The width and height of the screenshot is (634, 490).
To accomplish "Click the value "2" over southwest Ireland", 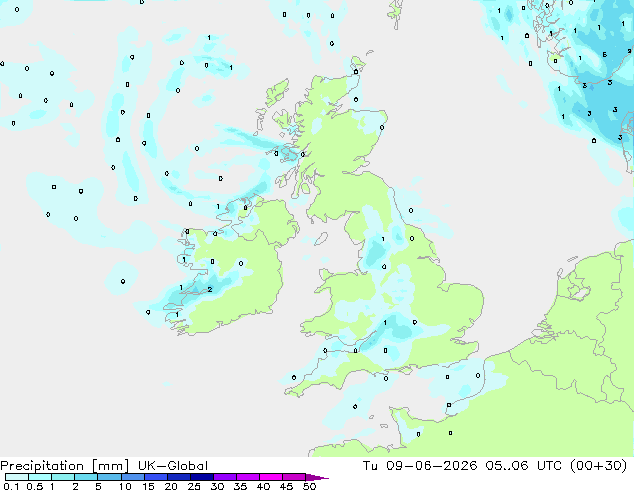I will 210,289.
